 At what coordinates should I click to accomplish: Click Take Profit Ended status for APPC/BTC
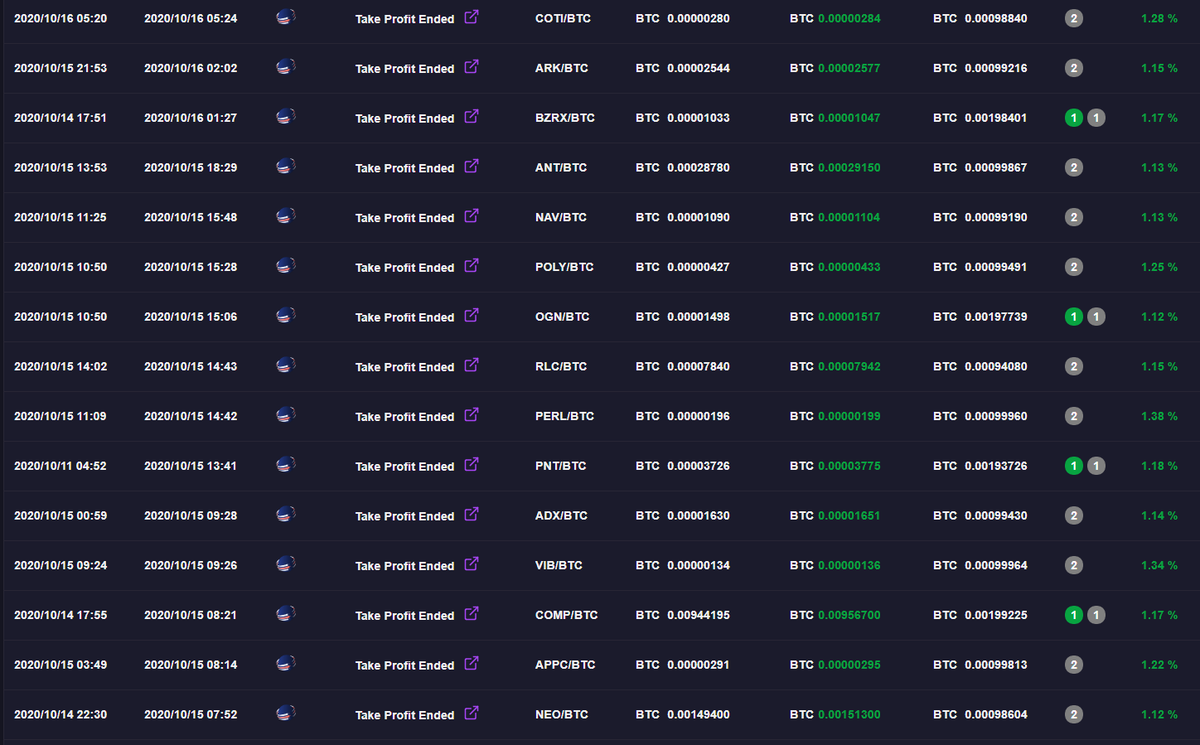(404, 665)
